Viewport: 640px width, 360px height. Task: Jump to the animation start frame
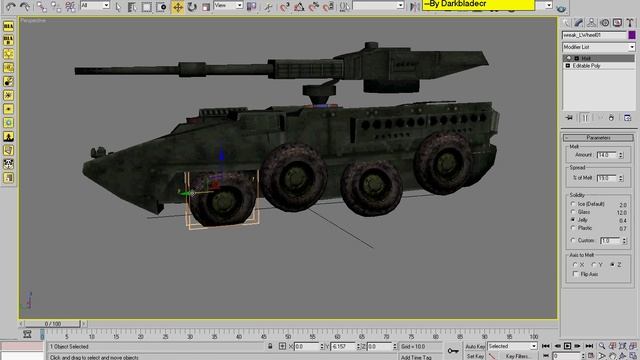(546, 346)
